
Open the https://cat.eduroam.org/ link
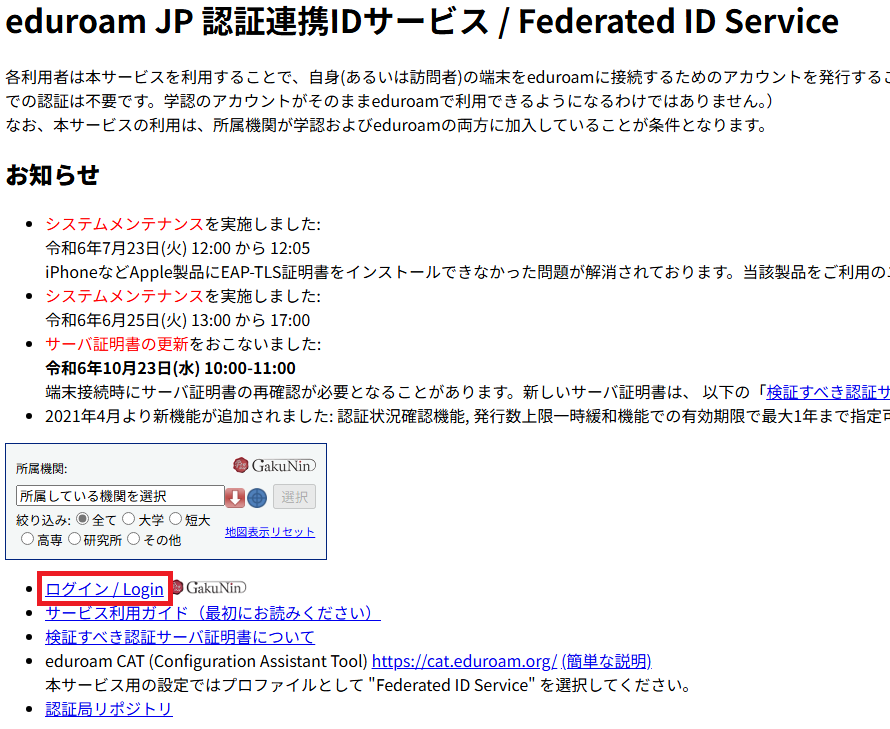pos(465,661)
